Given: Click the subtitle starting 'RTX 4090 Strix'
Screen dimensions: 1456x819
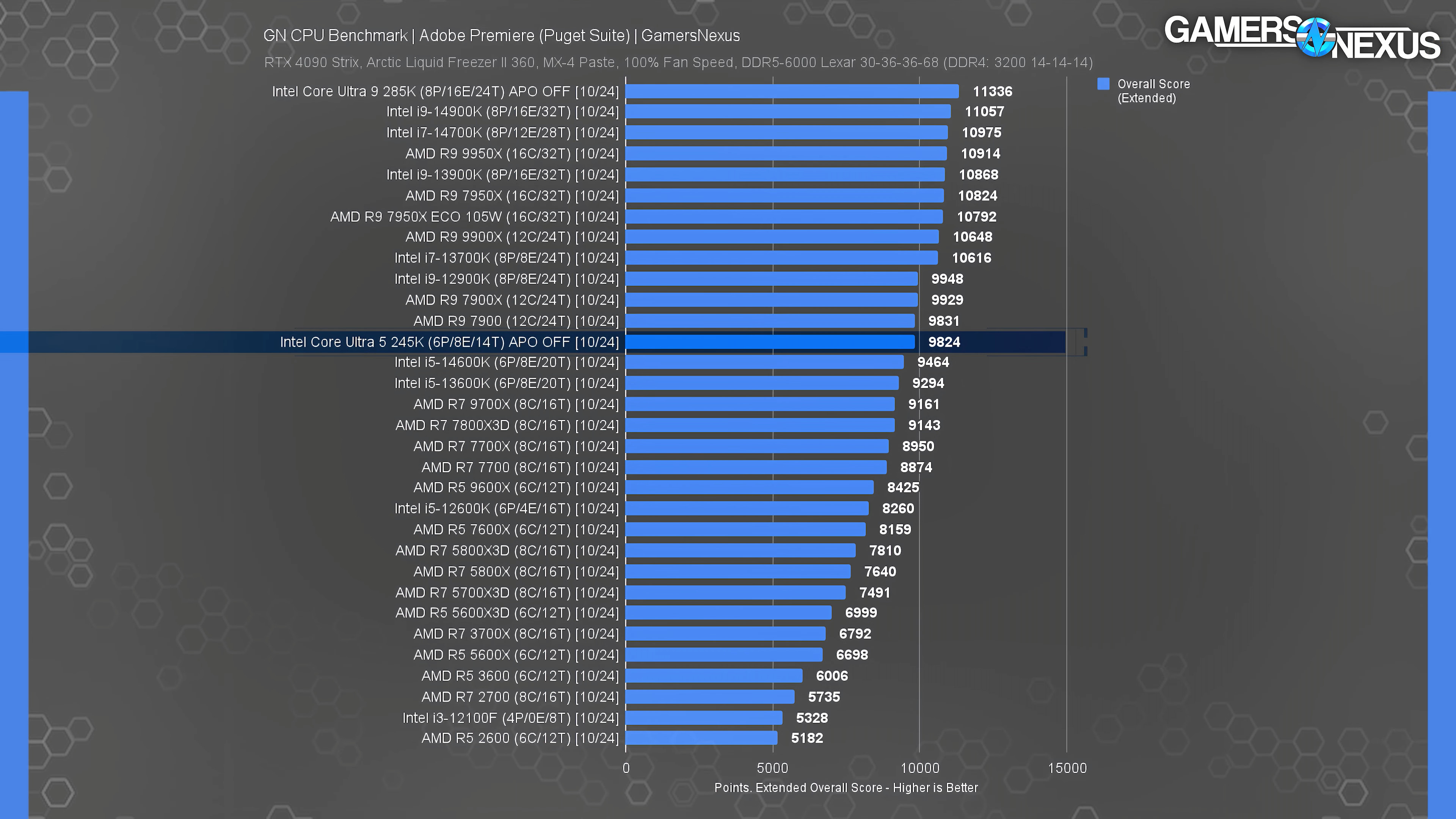Looking at the screenshot, I should pyautogui.click(x=678, y=62).
